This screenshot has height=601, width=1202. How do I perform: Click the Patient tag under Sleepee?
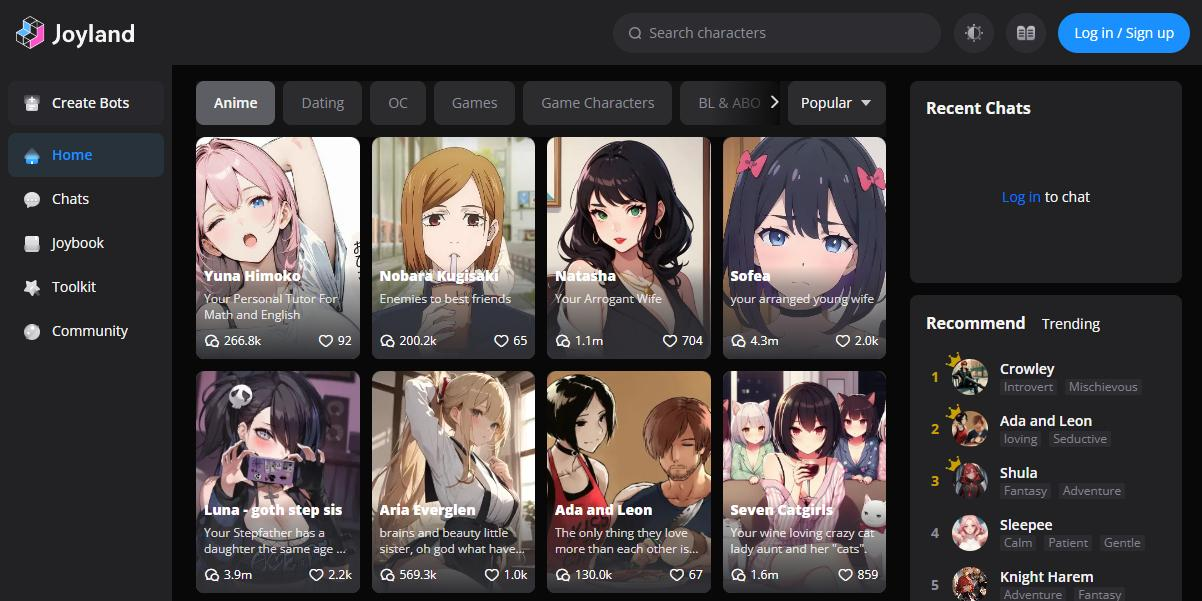pyautogui.click(x=1068, y=543)
